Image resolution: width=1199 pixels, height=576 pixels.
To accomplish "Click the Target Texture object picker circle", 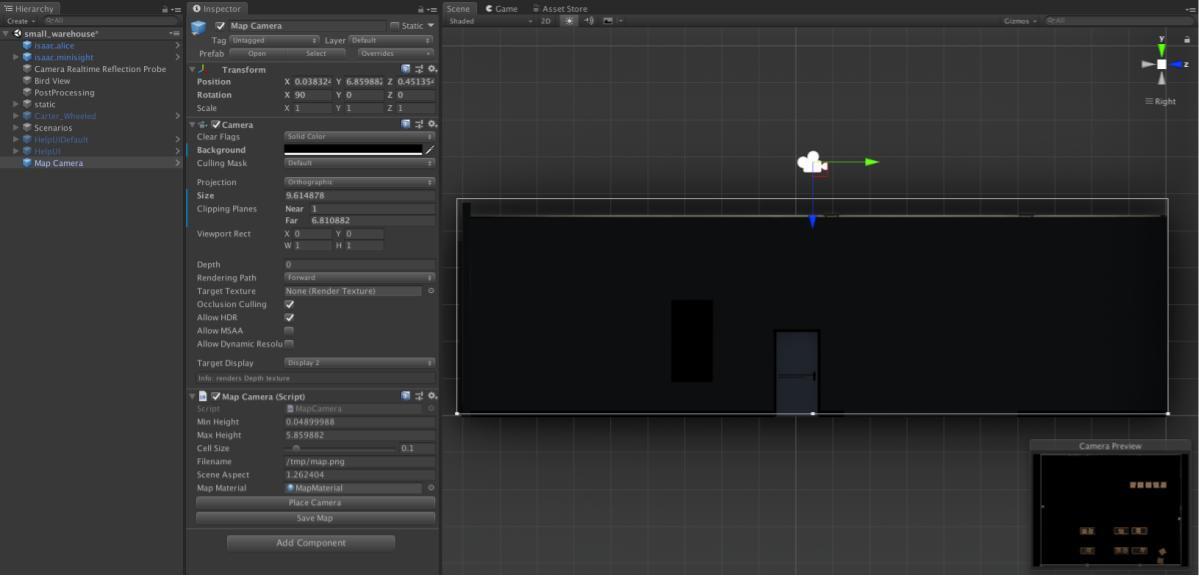I will point(431,291).
